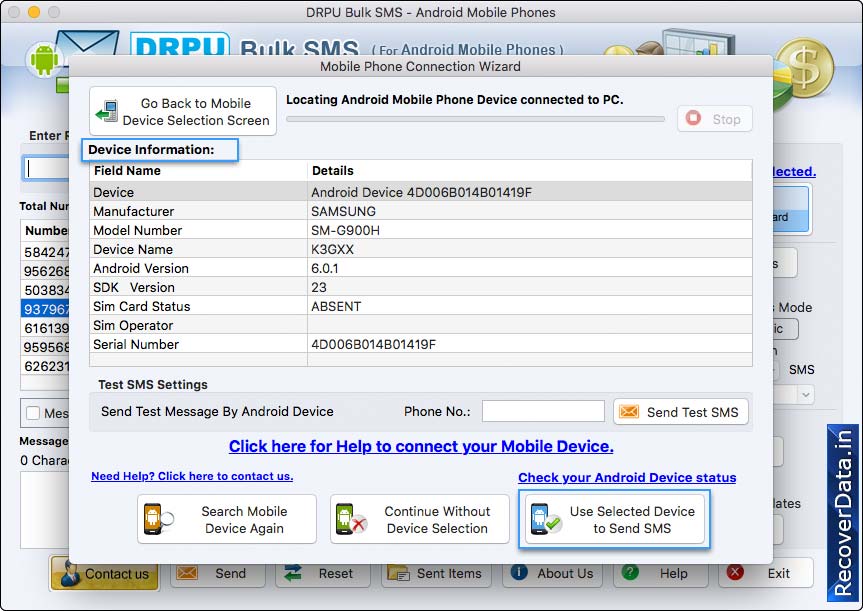Viewport: 863px width, 611px height.
Task: Select the Device Name row
Action: pyautogui.click(x=420, y=249)
